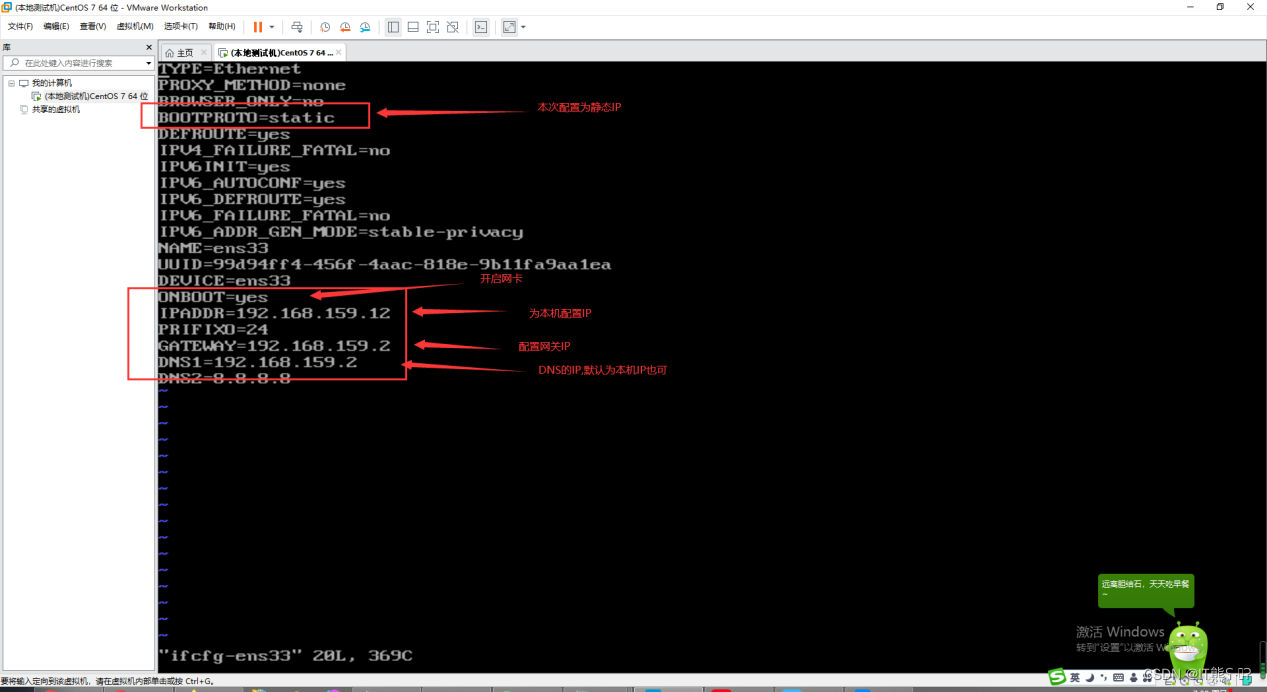Click the VMware icon in the title bar
This screenshot has height=692, width=1267.
(x=7, y=7)
